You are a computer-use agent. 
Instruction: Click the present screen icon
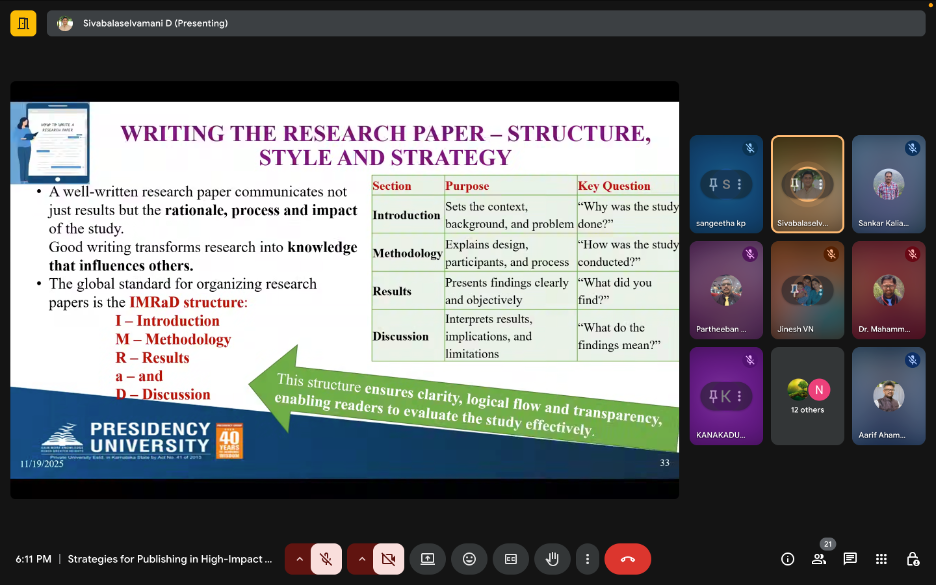click(x=428, y=559)
